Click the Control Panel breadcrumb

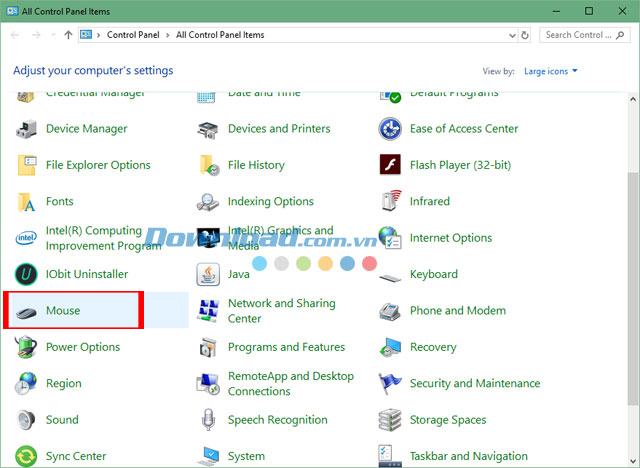133,35
